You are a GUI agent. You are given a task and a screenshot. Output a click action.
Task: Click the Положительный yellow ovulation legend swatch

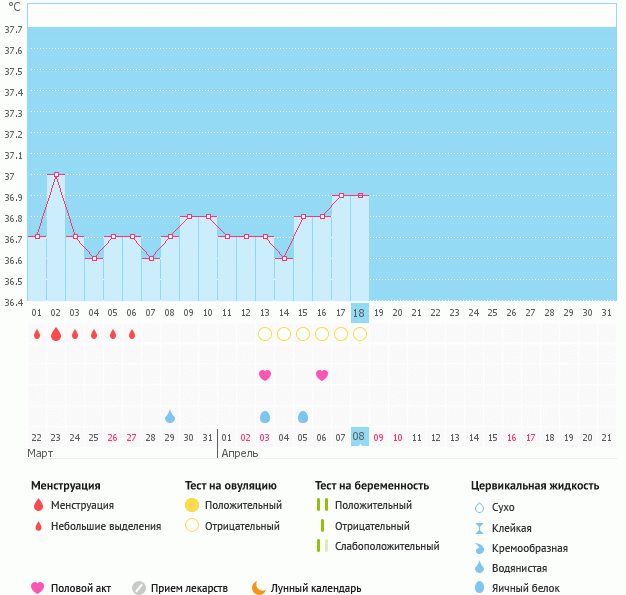click(192, 506)
